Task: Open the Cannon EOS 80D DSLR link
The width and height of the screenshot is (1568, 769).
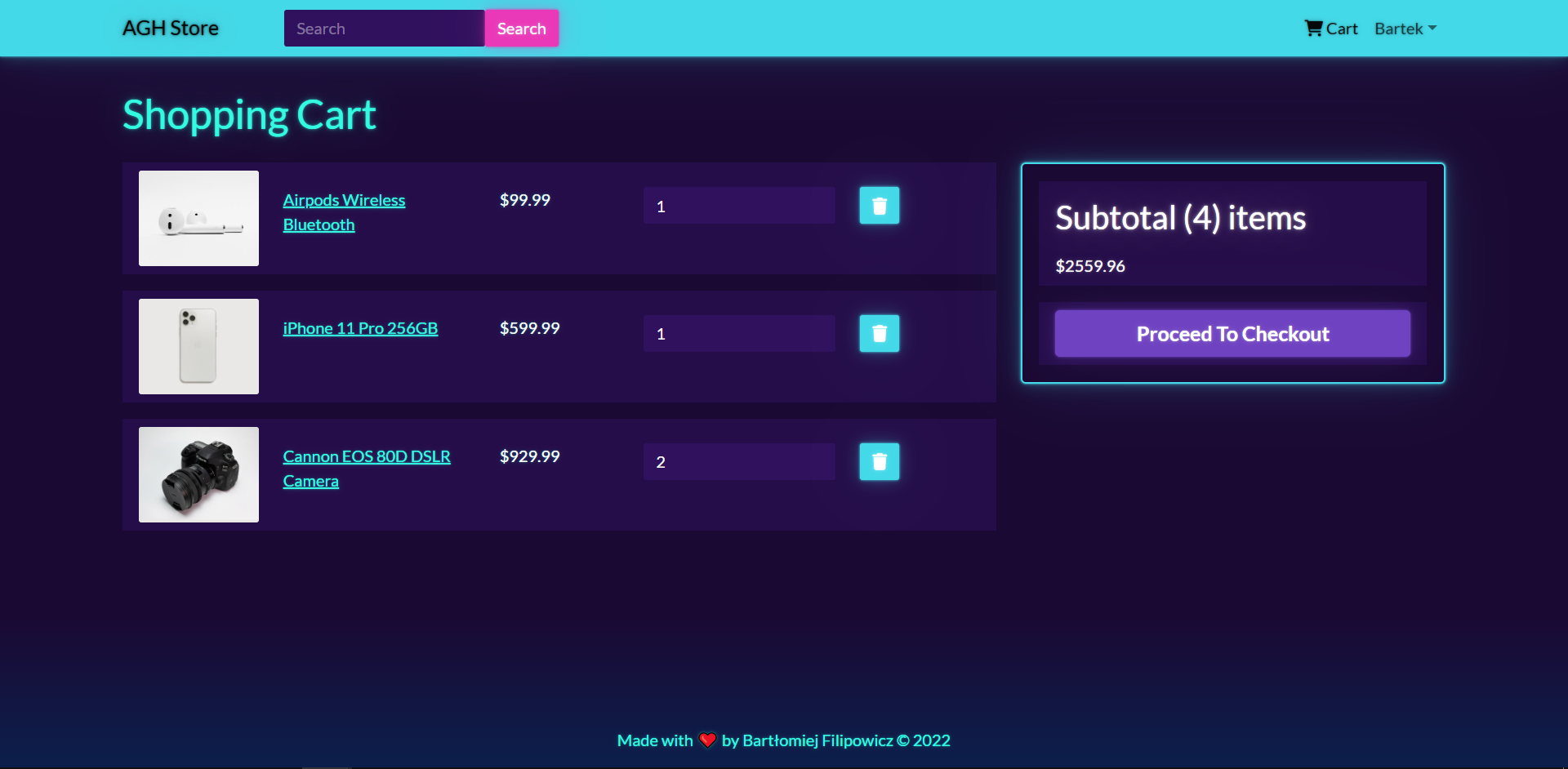Action: tap(366, 468)
